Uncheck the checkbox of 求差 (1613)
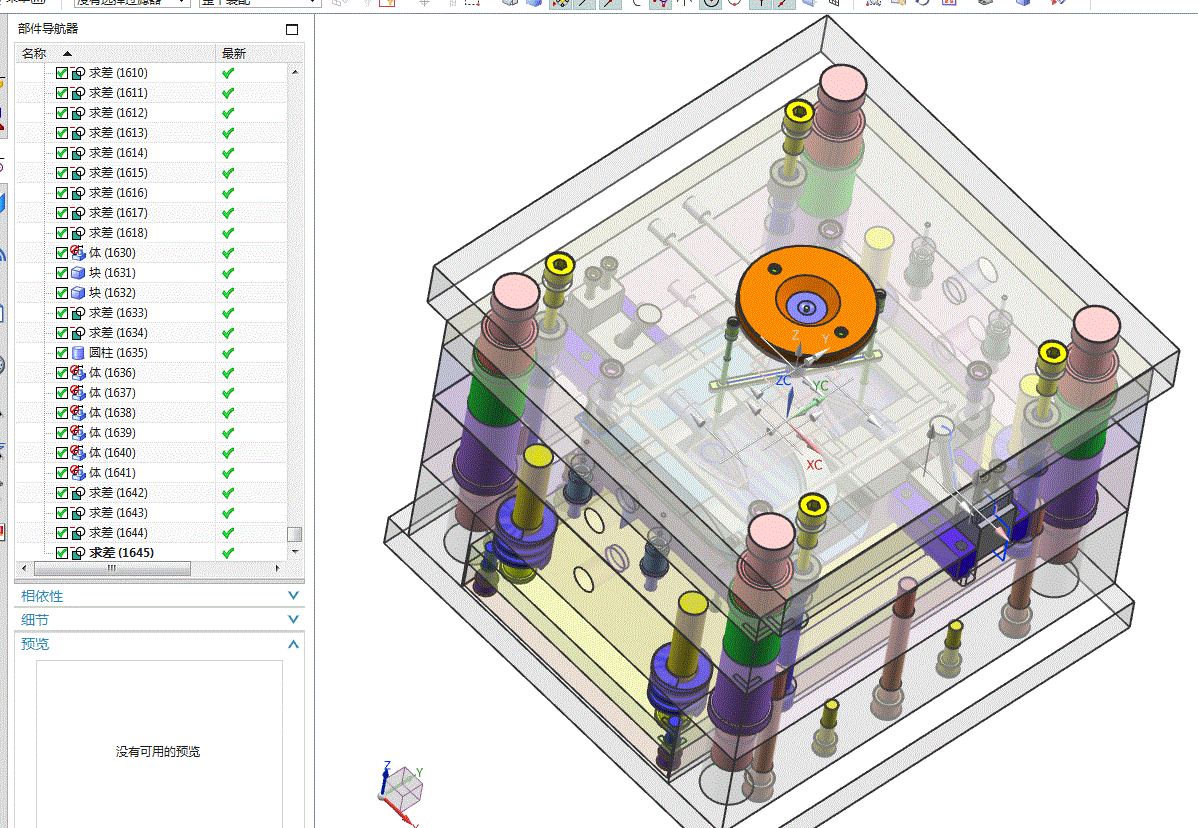1198x828 pixels. (x=62, y=133)
